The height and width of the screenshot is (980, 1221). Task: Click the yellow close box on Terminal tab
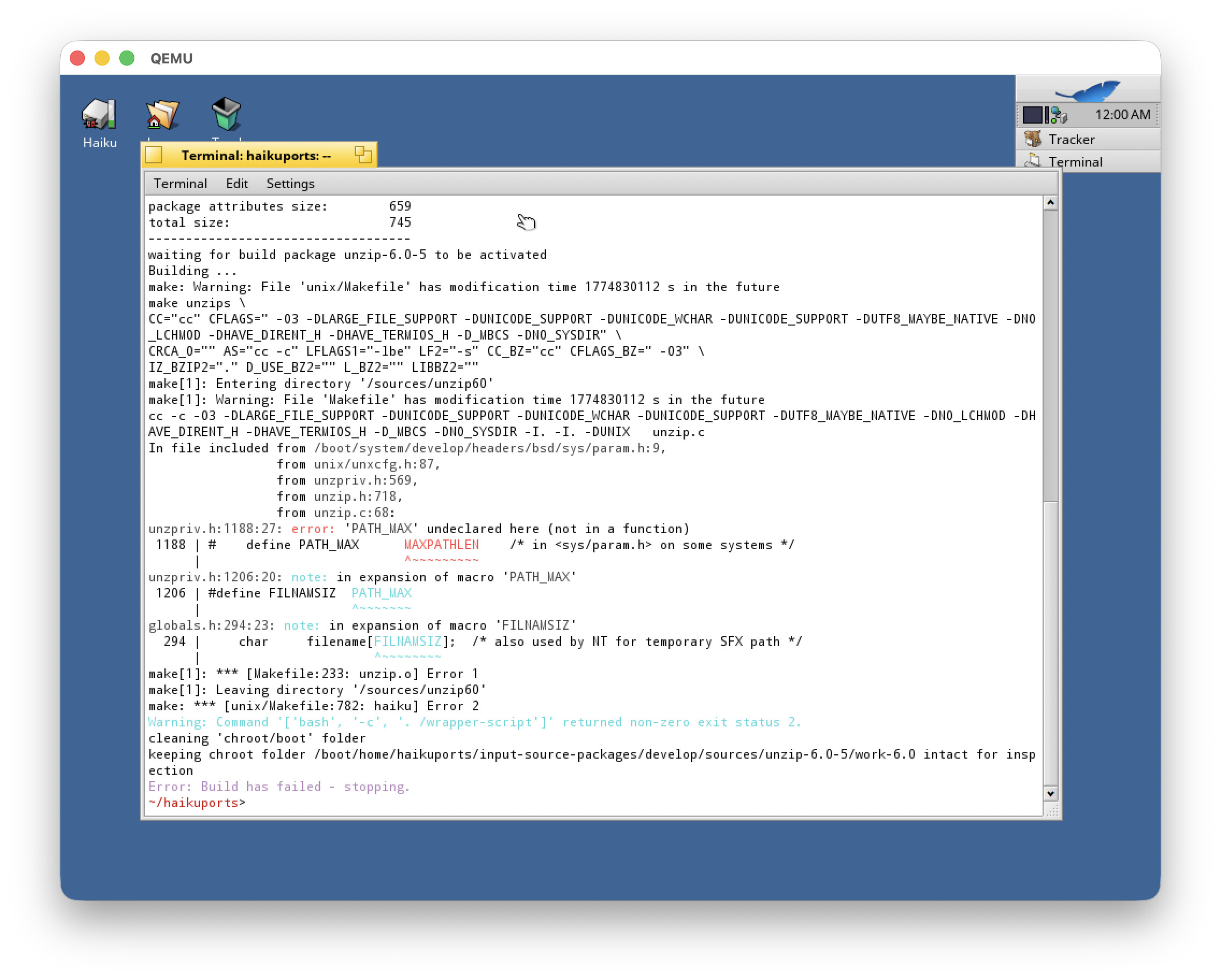point(154,155)
